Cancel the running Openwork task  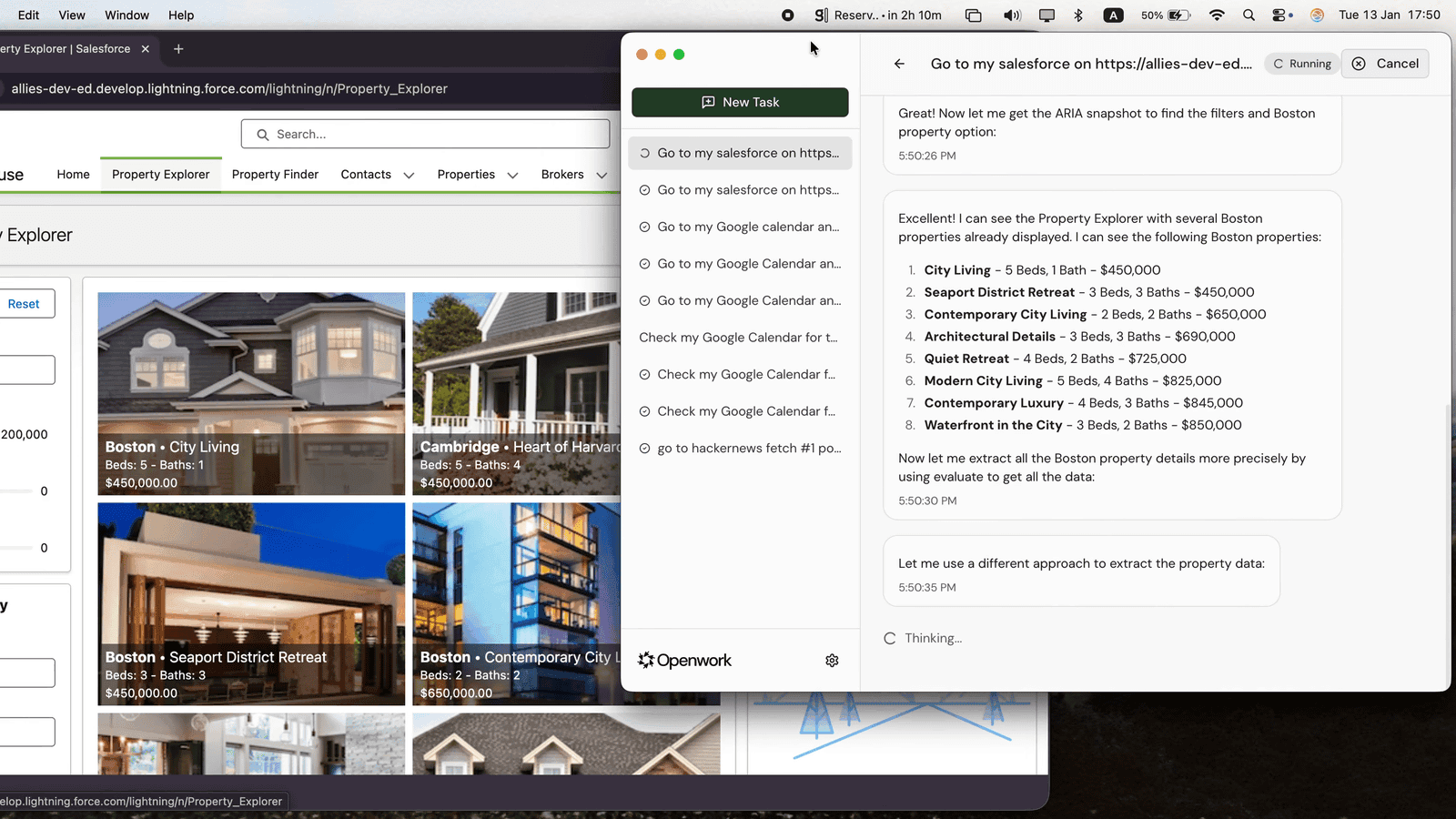1385,64
